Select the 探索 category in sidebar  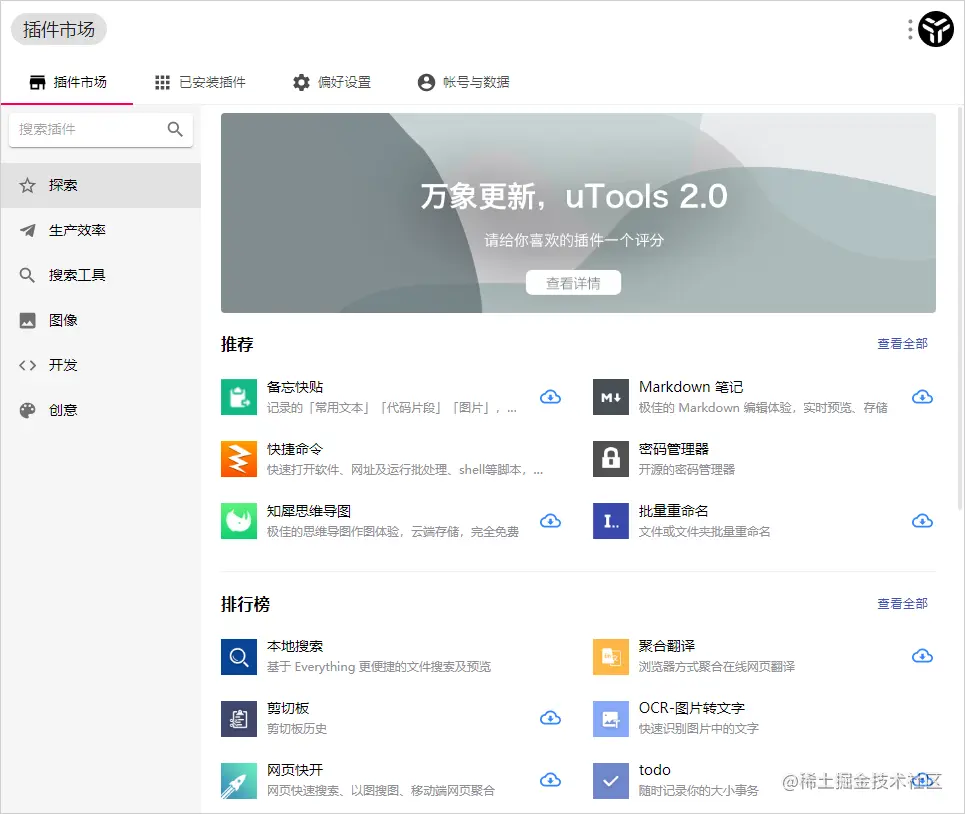tap(101, 185)
